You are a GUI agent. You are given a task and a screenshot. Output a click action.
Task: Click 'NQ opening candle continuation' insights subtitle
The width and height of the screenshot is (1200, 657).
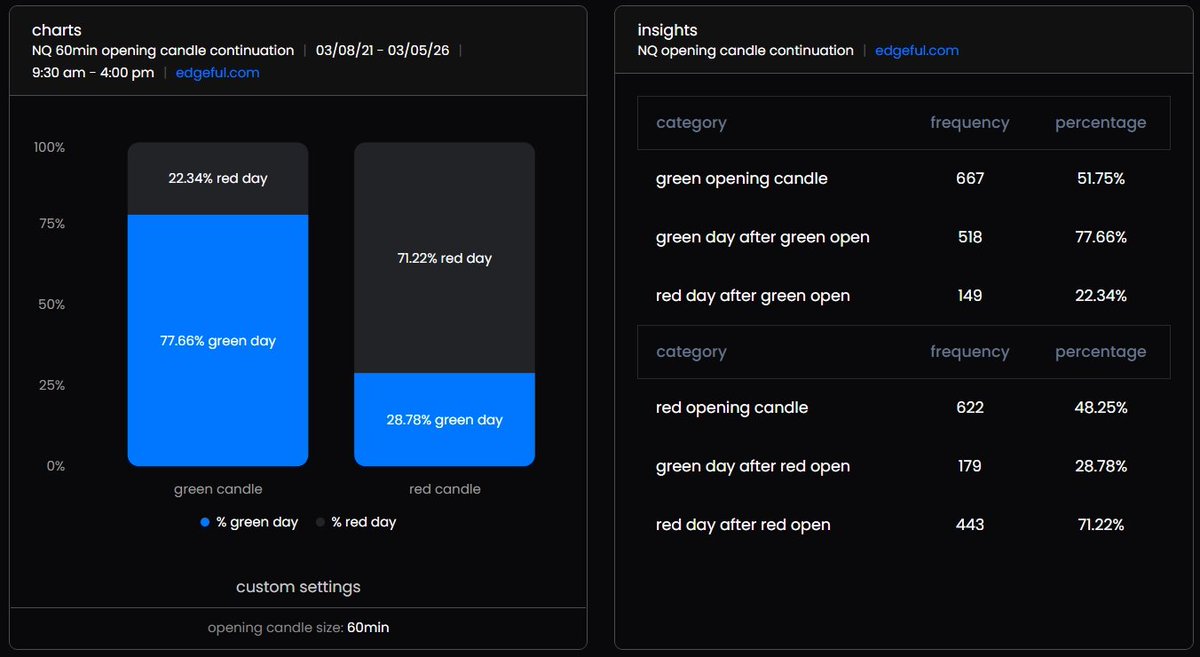(x=746, y=50)
